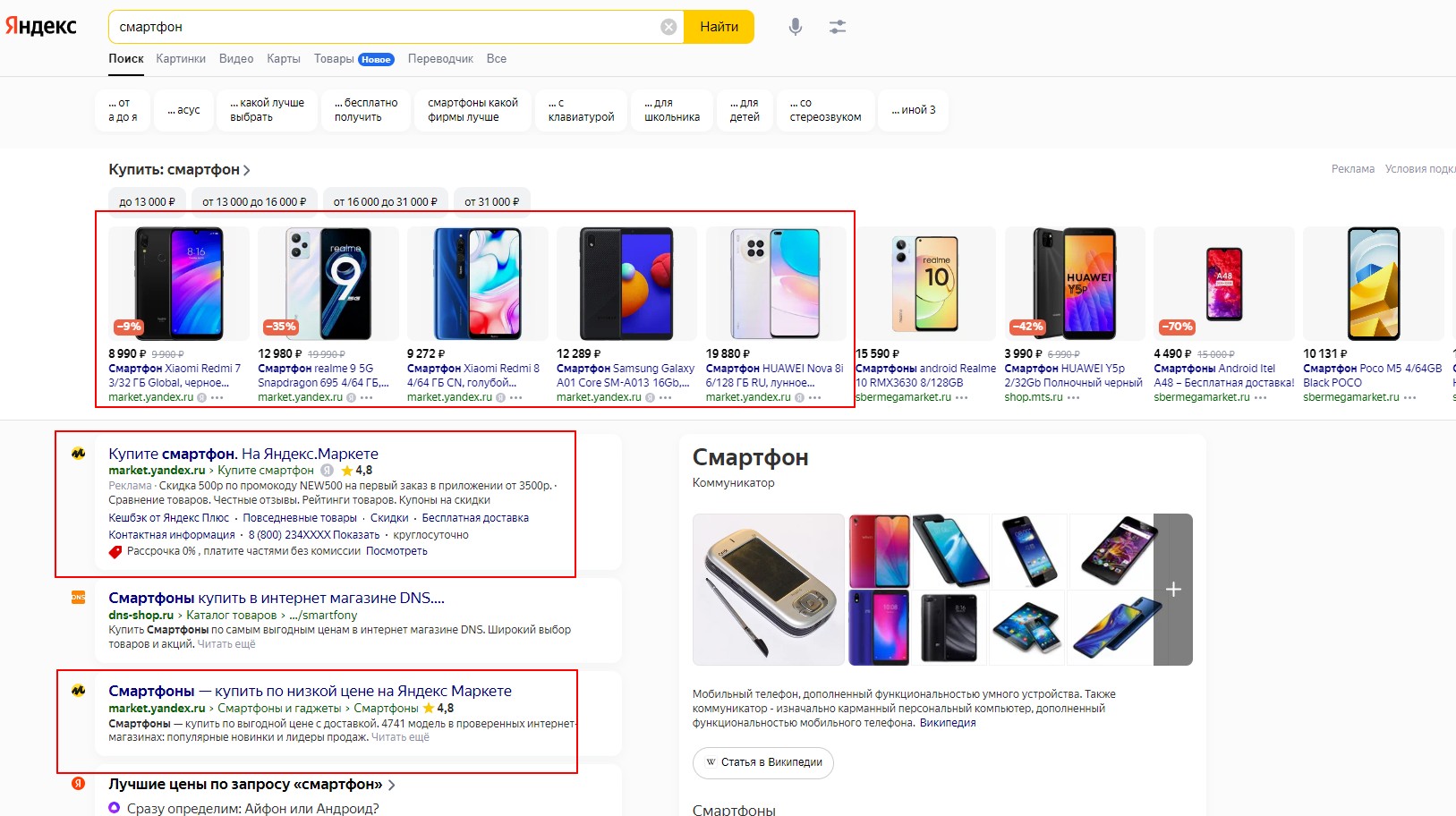Click the DNS shop favicon

click(79, 598)
